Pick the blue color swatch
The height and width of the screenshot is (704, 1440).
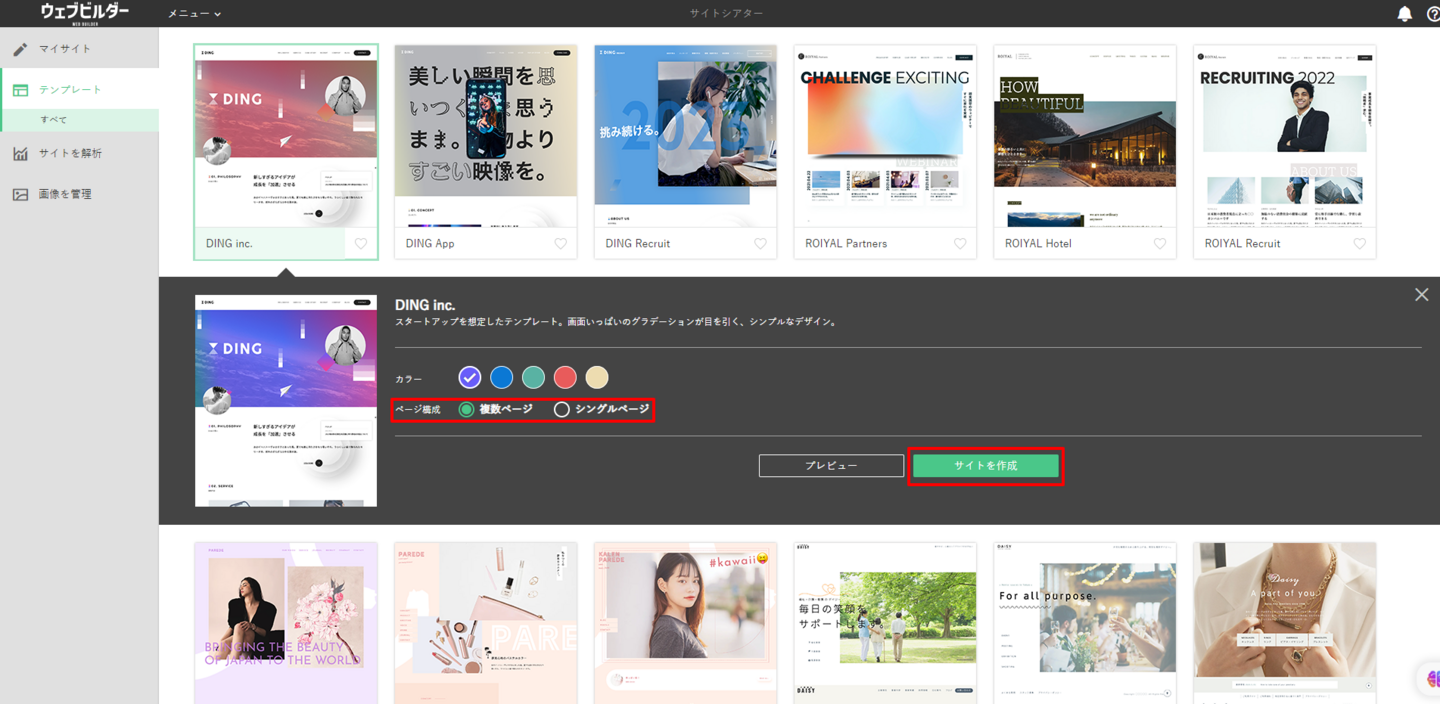pyautogui.click(x=501, y=377)
